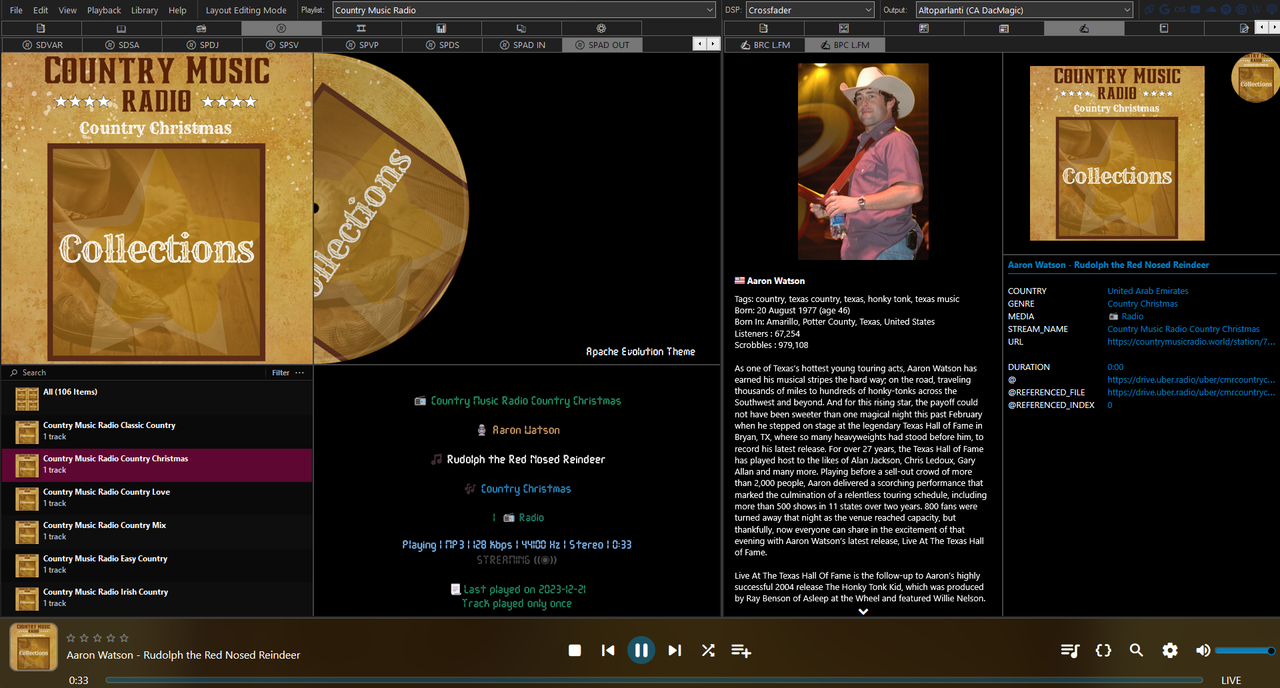1280x688 pixels.
Task: Toggle Layout Editing Mode
Action: 246,10
